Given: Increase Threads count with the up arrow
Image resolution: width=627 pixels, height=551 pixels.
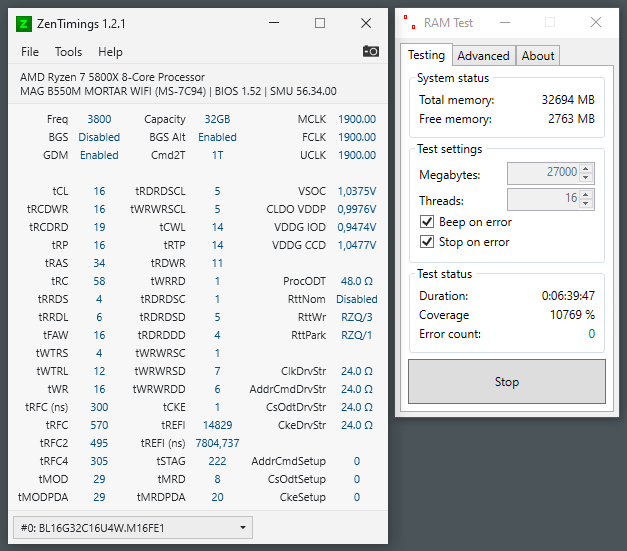Looking at the screenshot, I should [x=585, y=195].
